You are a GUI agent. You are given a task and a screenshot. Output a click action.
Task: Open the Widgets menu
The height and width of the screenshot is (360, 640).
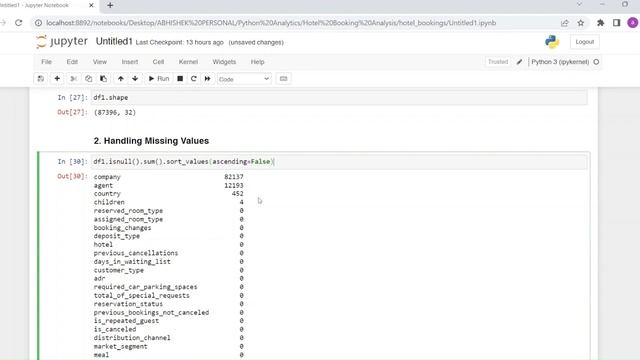click(x=224, y=62)
